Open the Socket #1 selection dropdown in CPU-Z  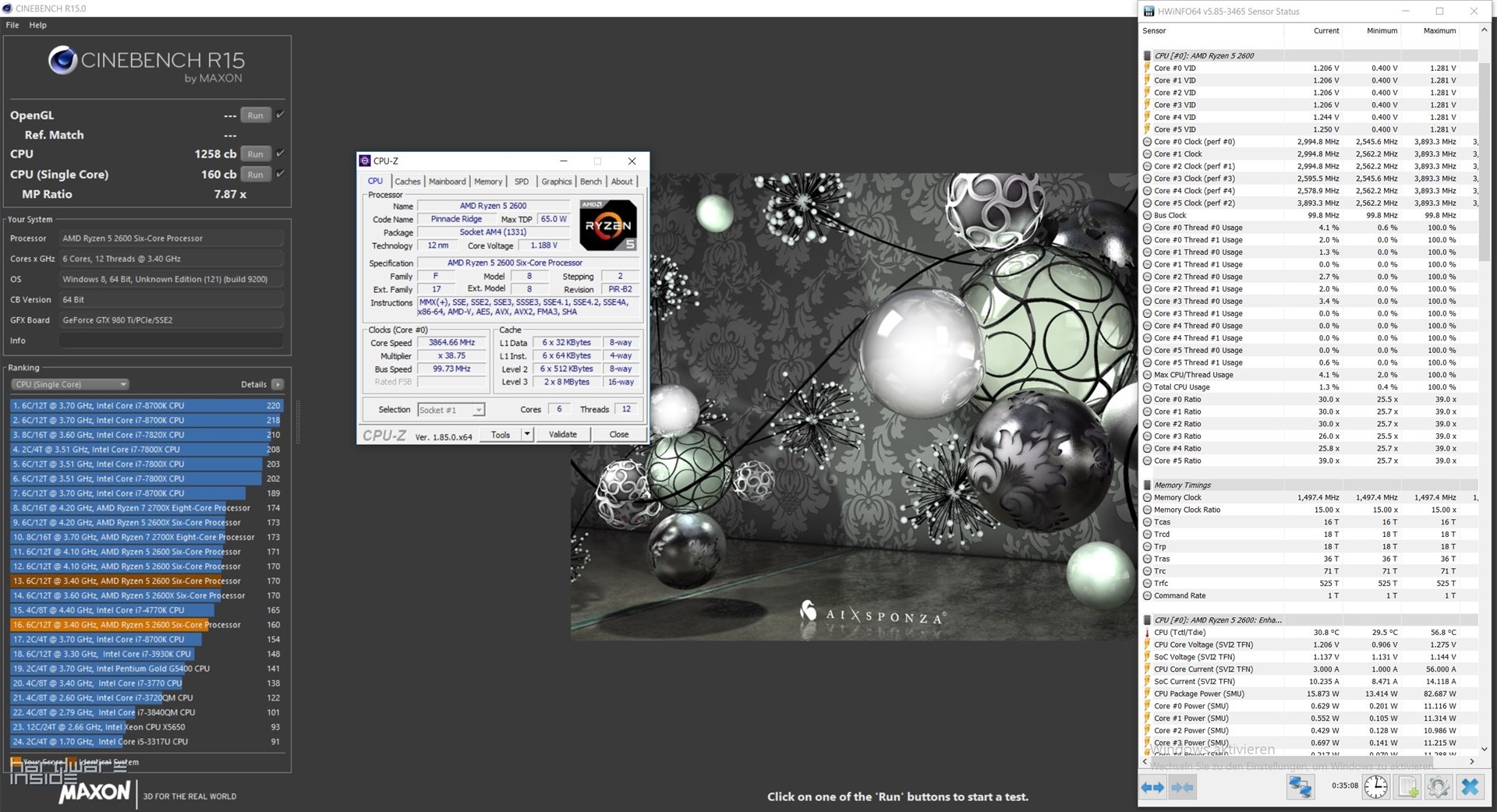pyautogui.click(x=451, y=410)
